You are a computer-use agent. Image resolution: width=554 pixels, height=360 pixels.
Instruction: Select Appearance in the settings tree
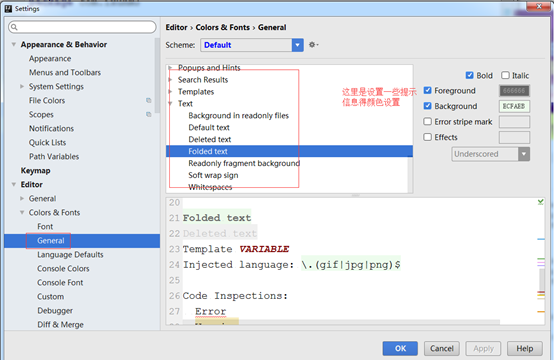pyautogui.click(x=50, y=59)
